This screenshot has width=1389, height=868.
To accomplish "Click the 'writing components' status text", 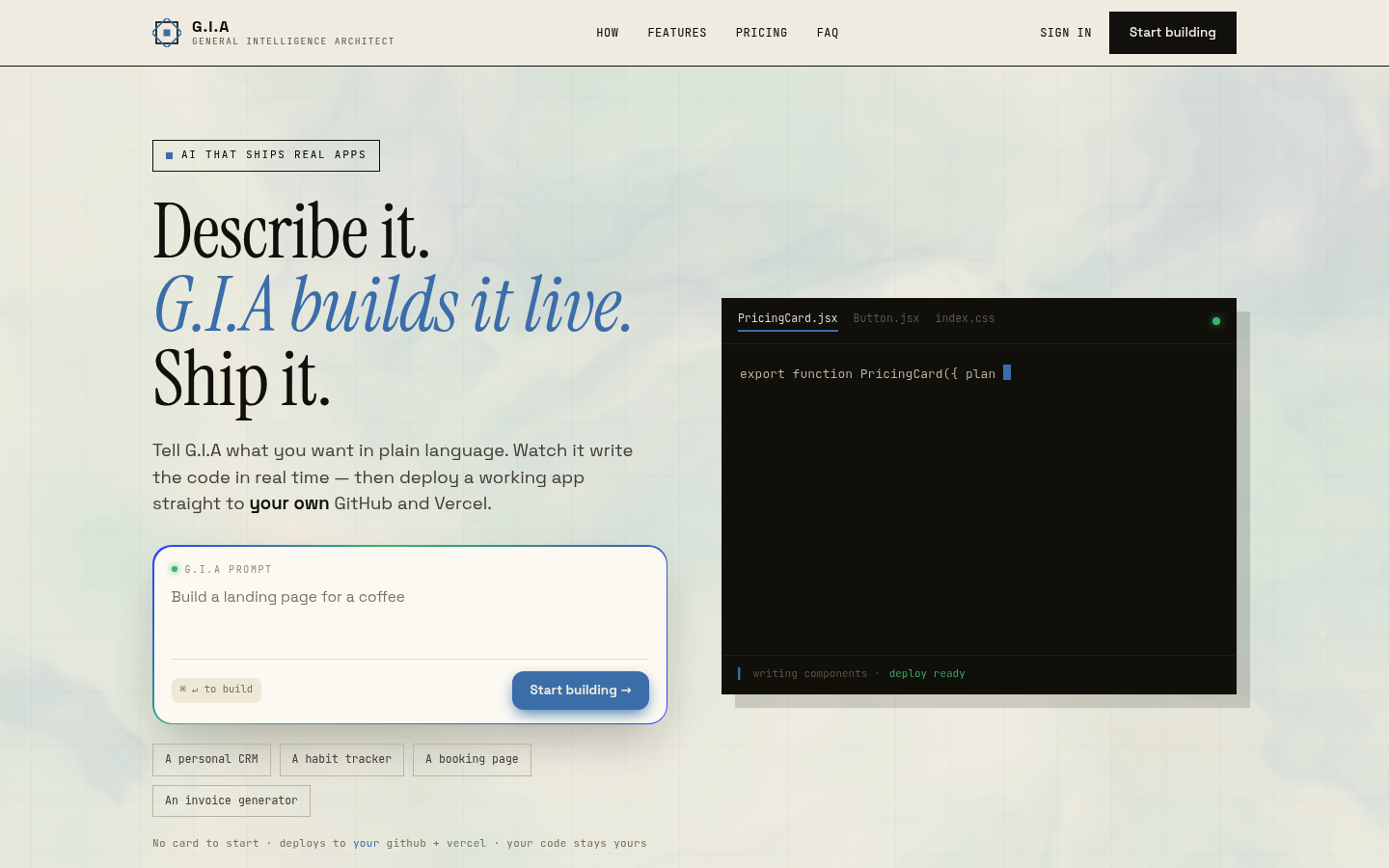I will point(810,674).
